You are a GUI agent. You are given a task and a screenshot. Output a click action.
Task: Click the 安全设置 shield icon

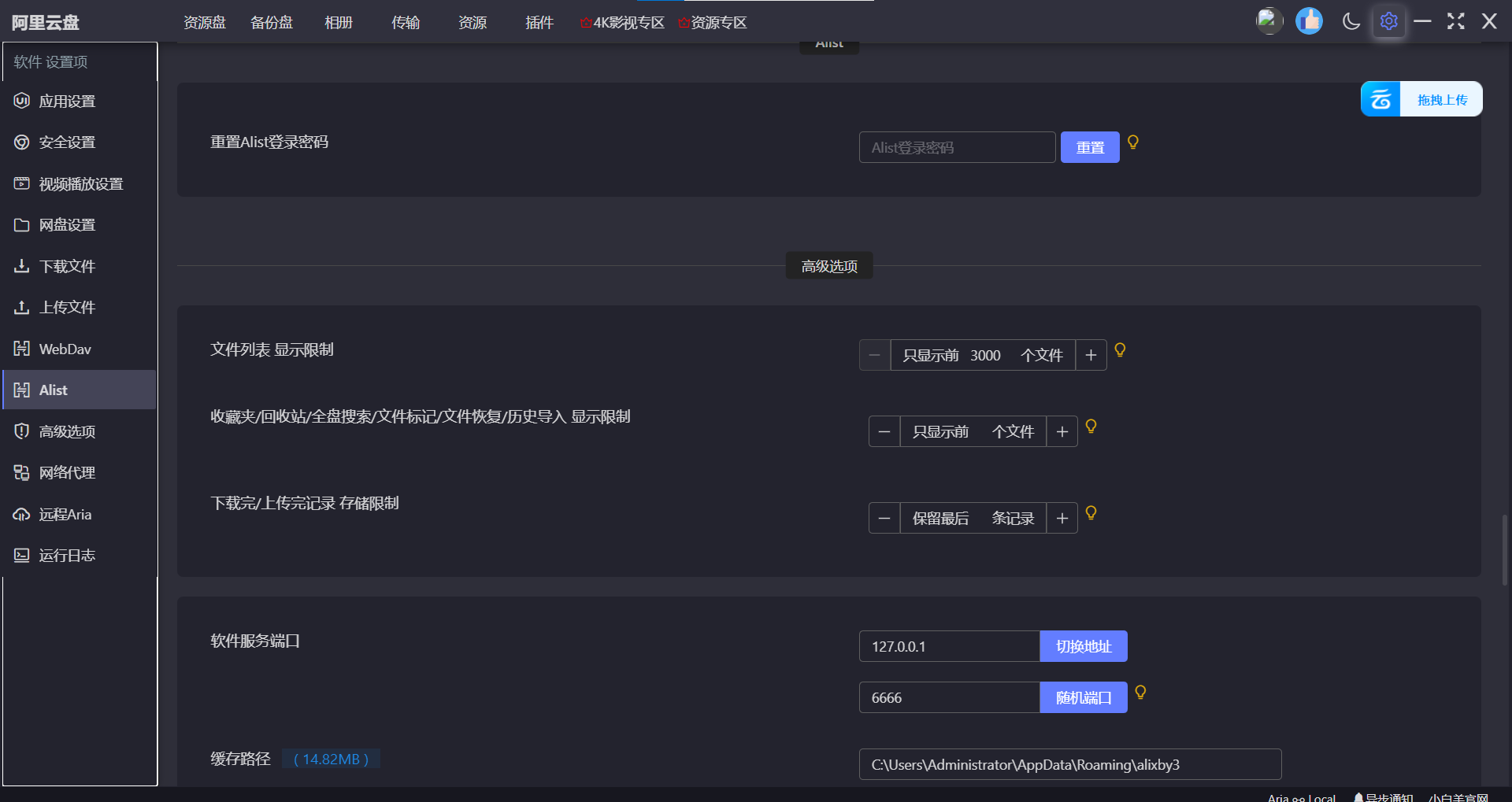pos(22,142)
